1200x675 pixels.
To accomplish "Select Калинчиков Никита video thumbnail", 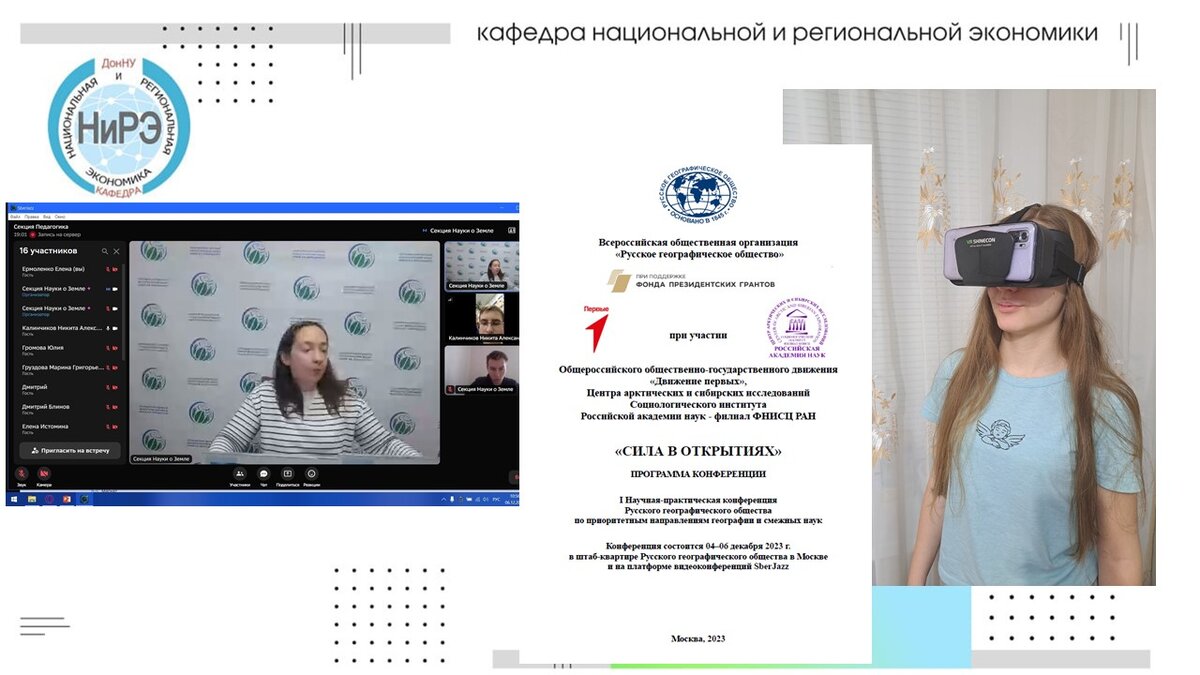I will click(x=482, y=318).
